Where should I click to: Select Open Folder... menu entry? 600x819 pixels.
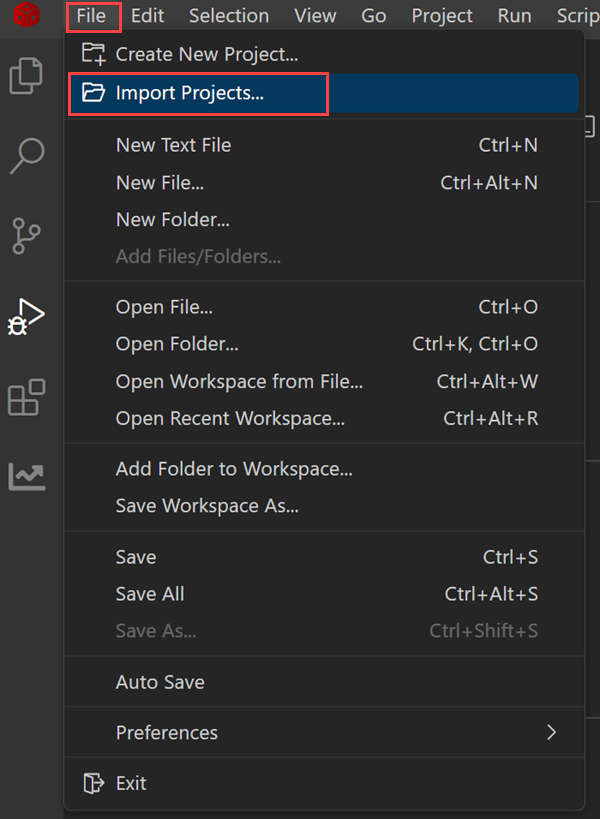[x=324, y=344]
